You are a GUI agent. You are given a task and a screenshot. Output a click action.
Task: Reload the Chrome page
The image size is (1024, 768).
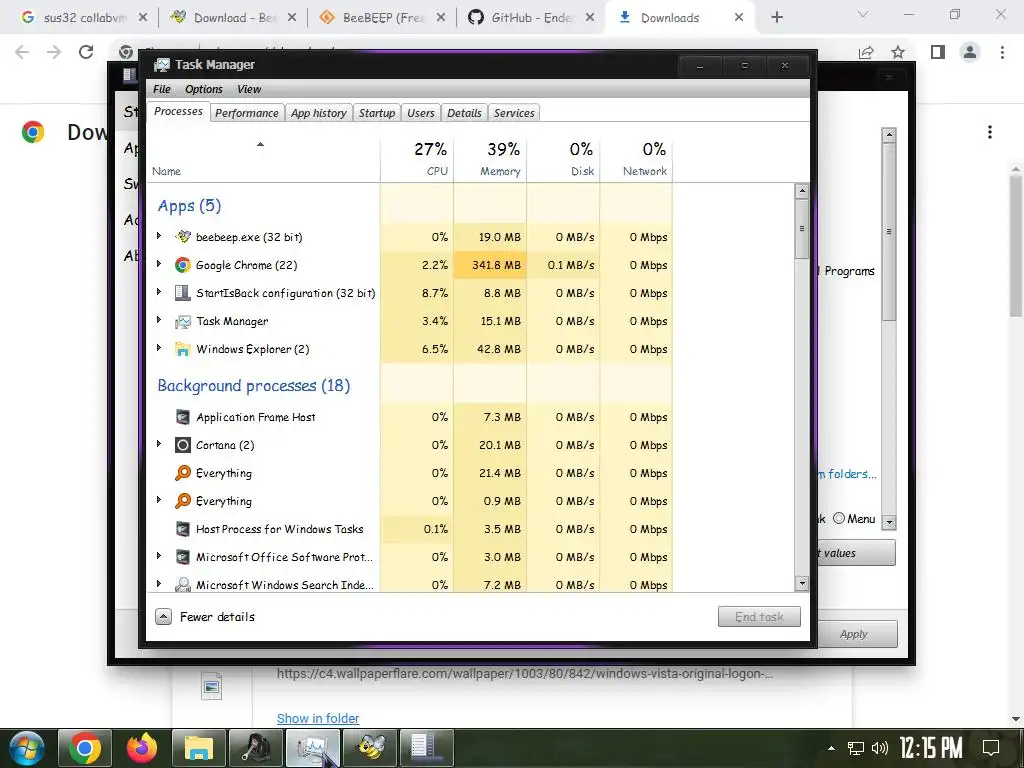(x=86, y=52)
